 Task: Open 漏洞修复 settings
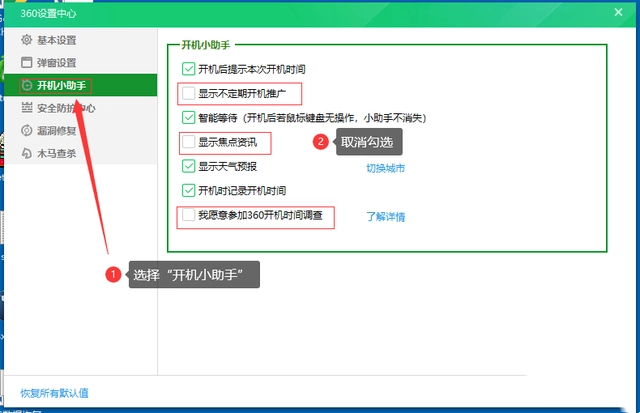pos(80,131)
